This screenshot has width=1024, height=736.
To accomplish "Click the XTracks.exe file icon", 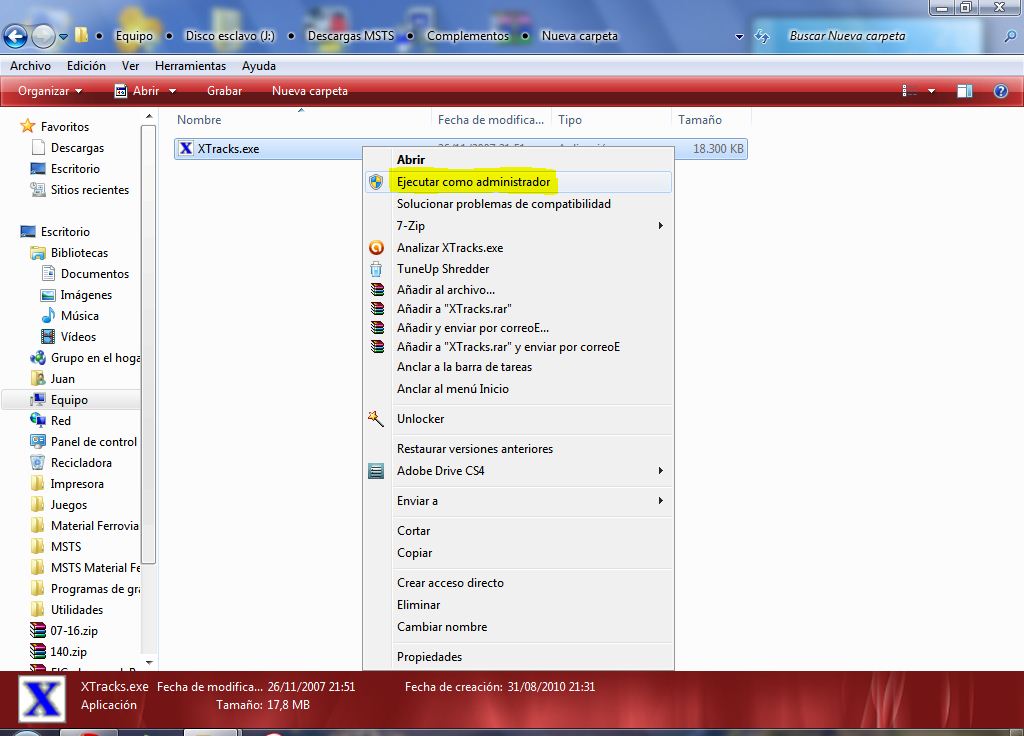I will click(x=185, y=149).
